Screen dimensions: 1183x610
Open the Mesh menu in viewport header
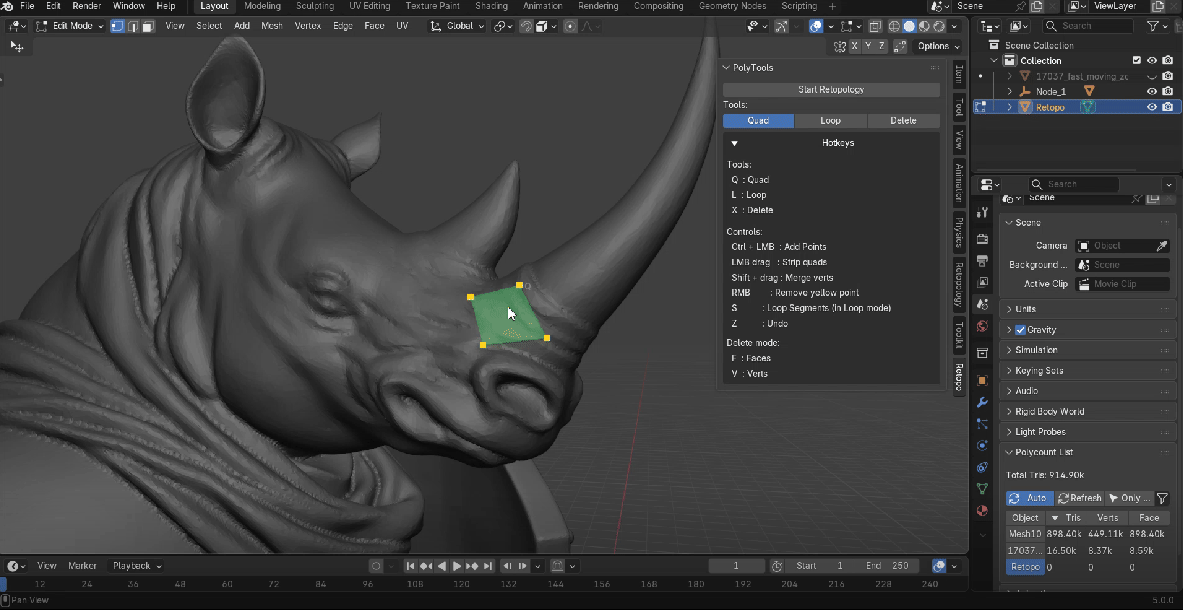pos(272,26)
